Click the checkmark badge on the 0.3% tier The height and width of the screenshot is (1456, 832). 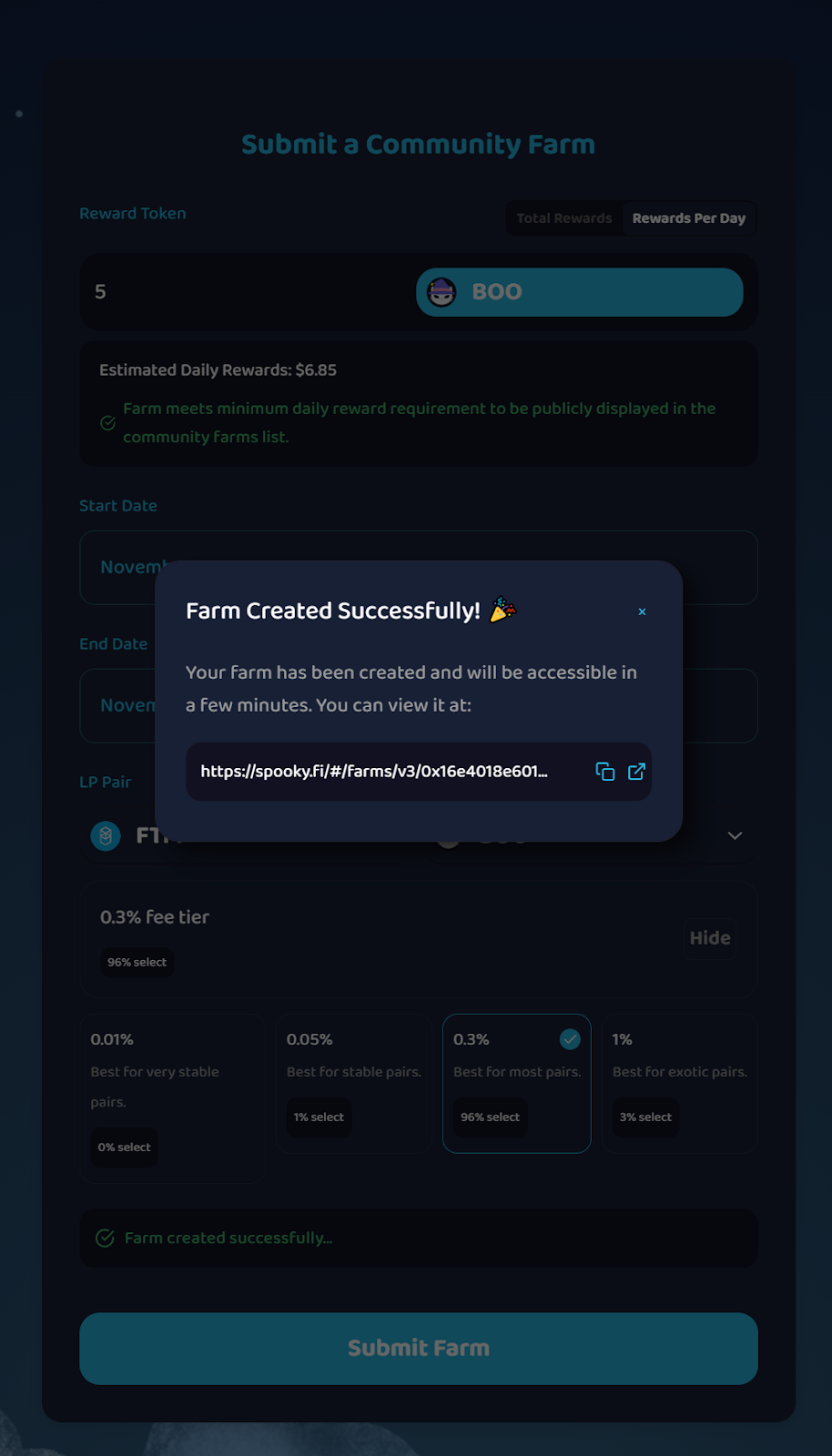569,1038
